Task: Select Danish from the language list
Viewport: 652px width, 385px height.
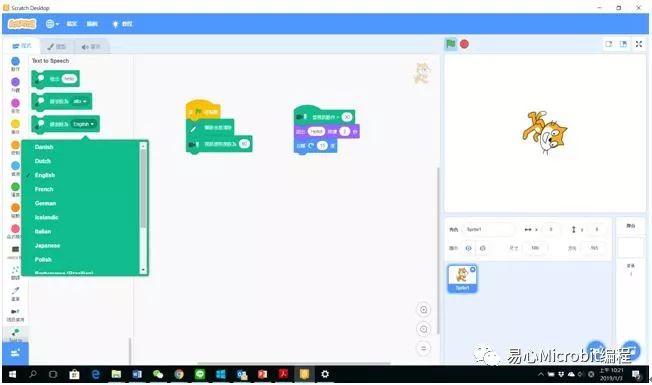Action: pos(44,147)
